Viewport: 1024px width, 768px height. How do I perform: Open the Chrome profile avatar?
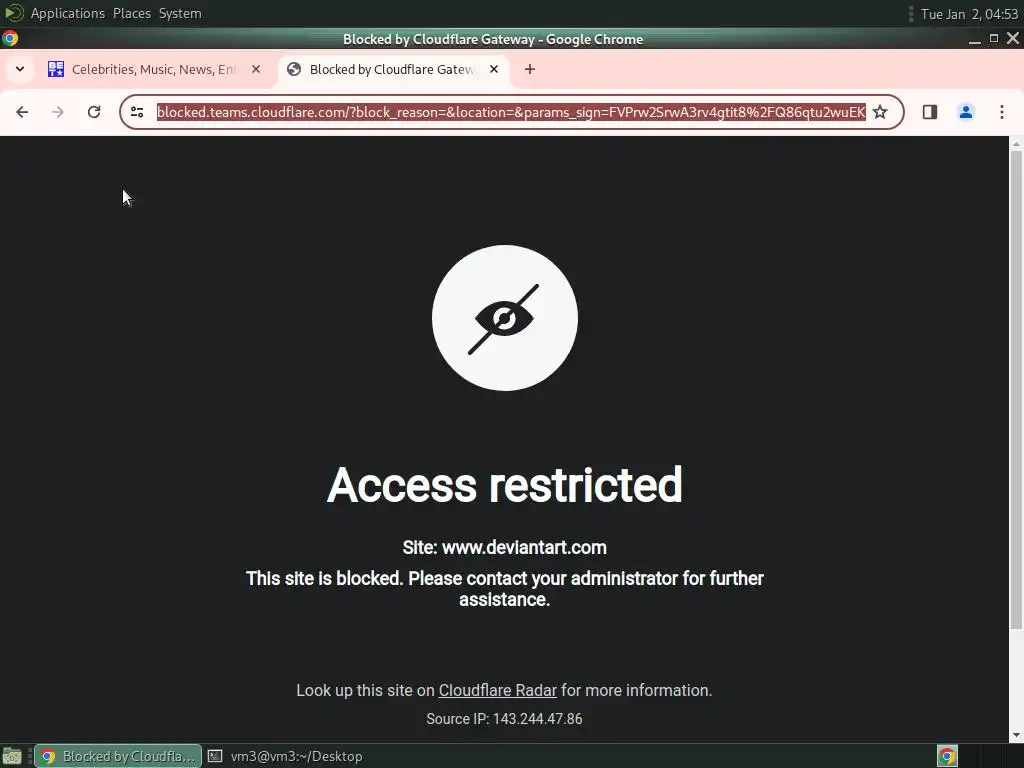966,112
